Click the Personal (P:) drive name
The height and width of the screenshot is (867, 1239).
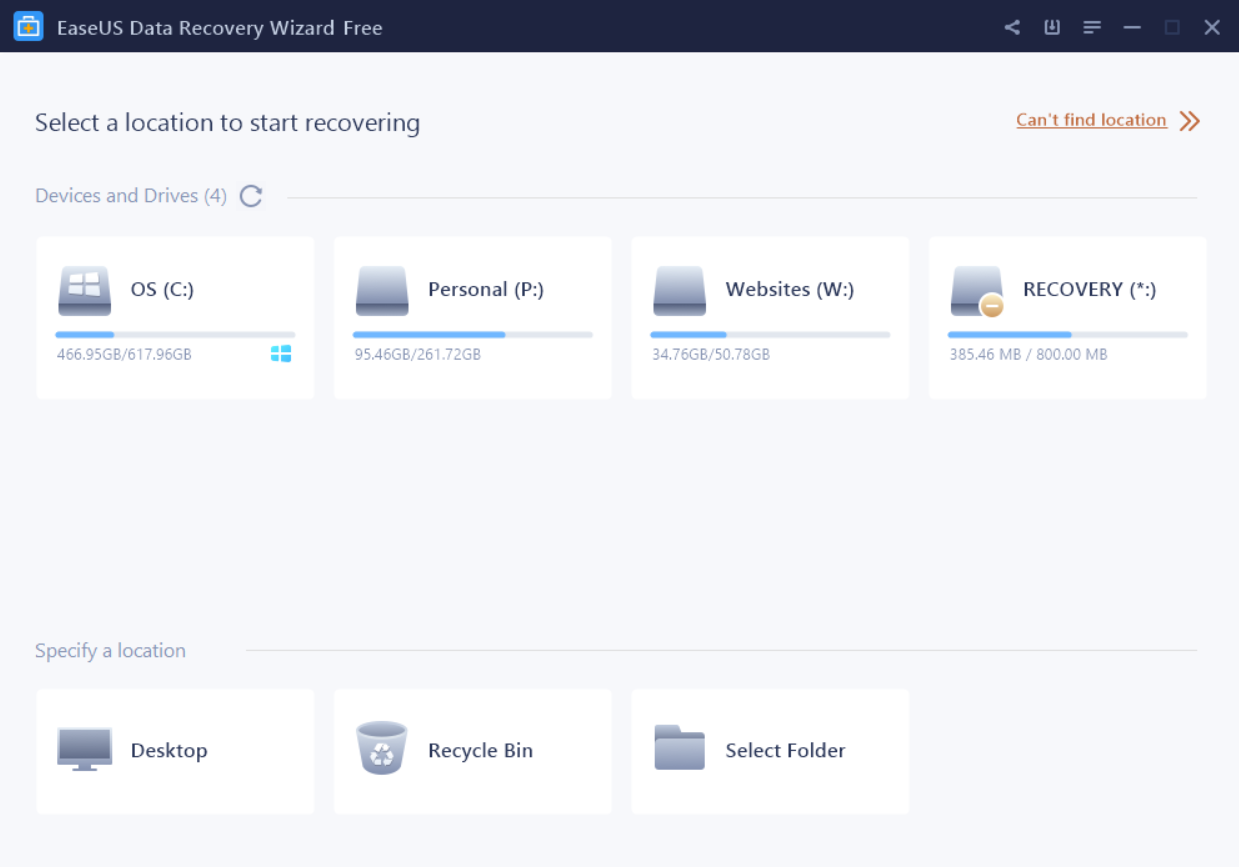pos(486,289)
